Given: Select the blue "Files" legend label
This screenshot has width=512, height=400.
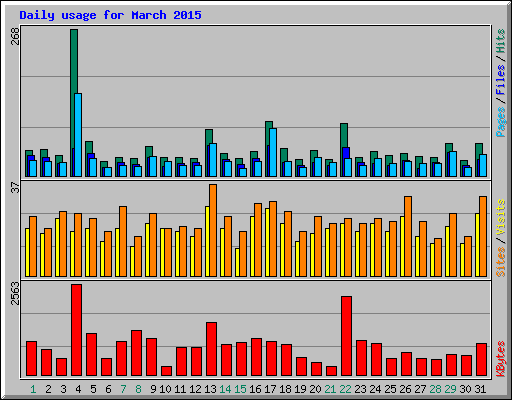Looking at the screenshot, I should (x=501, y=80).
